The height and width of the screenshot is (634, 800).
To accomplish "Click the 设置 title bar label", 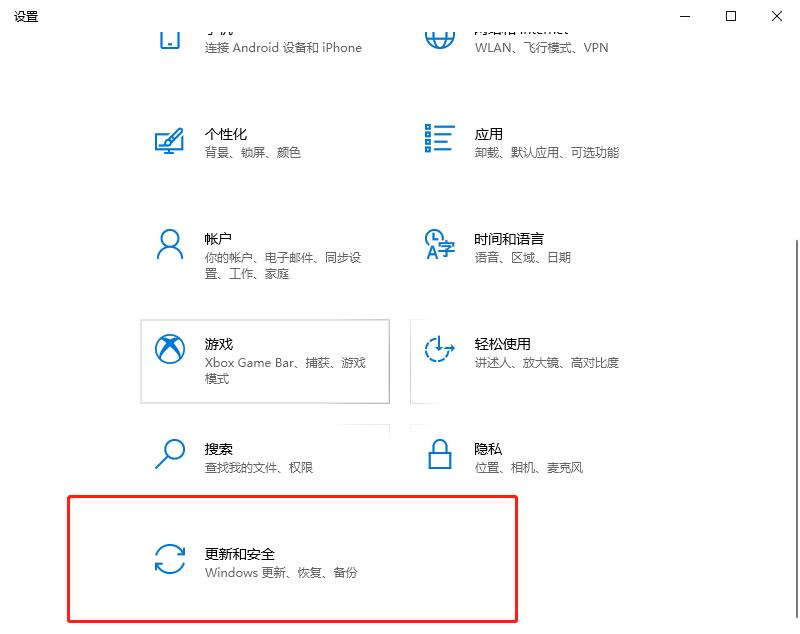I will 25,16.
